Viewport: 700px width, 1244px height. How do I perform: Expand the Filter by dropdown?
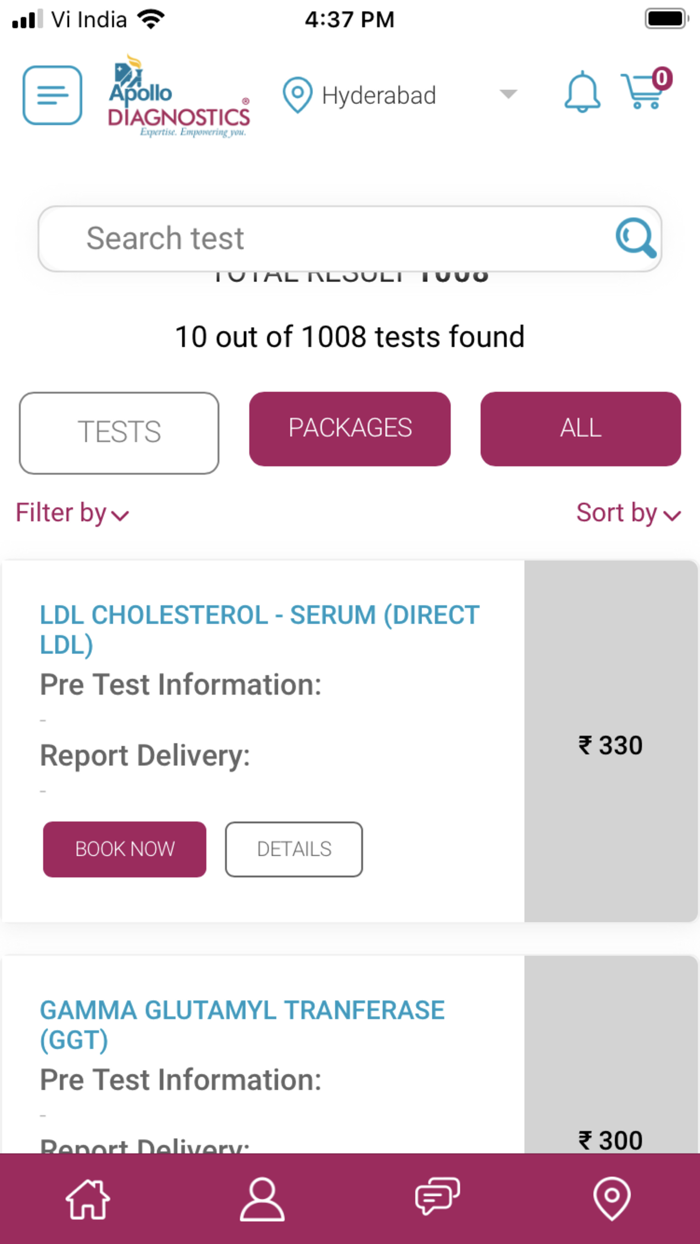point(72,514)
